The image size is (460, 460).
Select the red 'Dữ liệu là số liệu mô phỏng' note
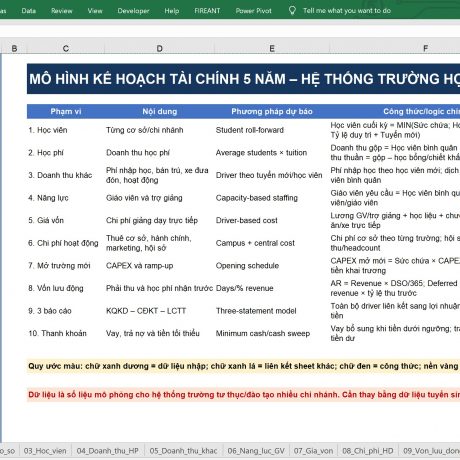pos(243,395)
